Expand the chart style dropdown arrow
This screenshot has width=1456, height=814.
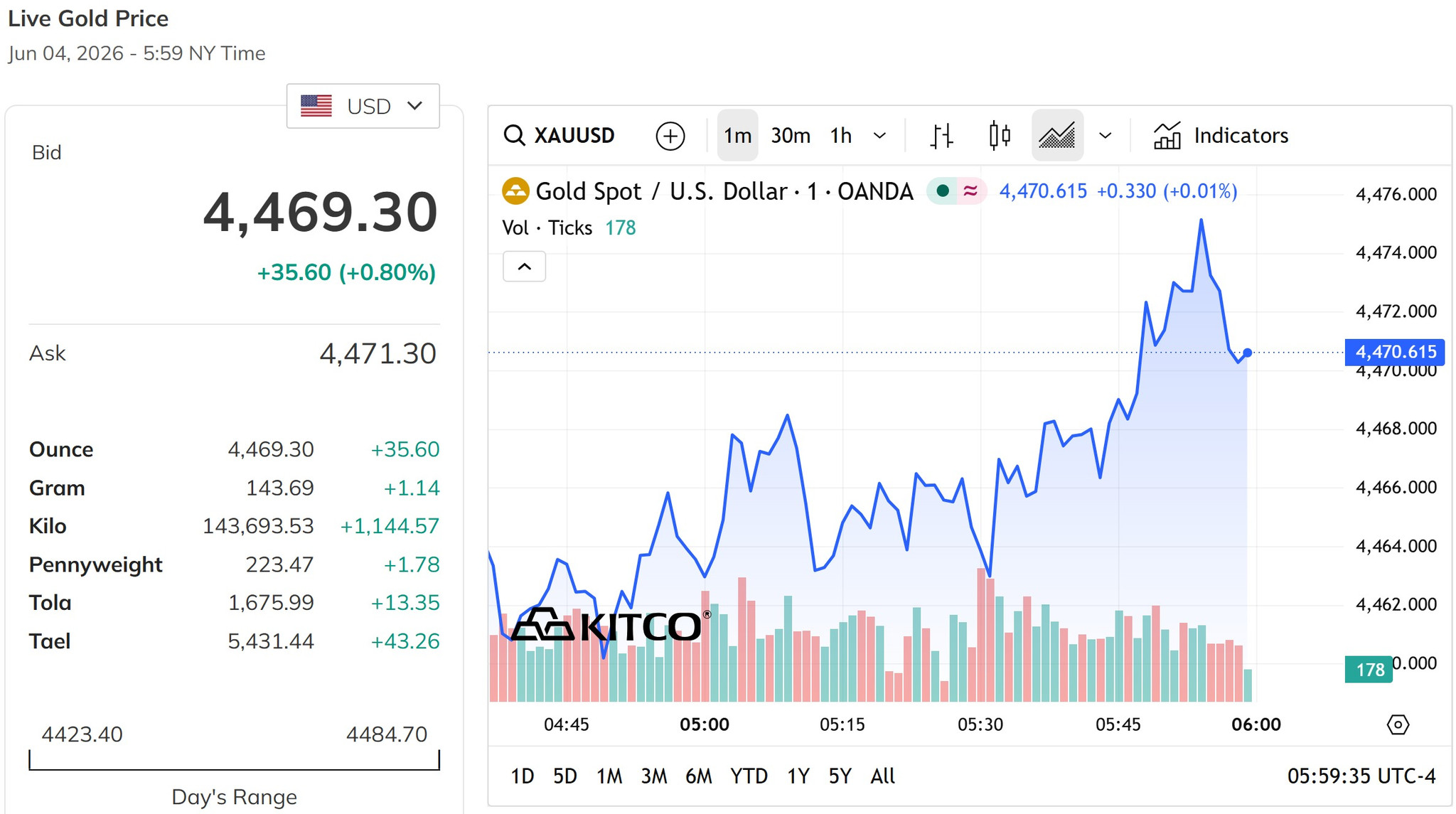(x=1105, y=135)
